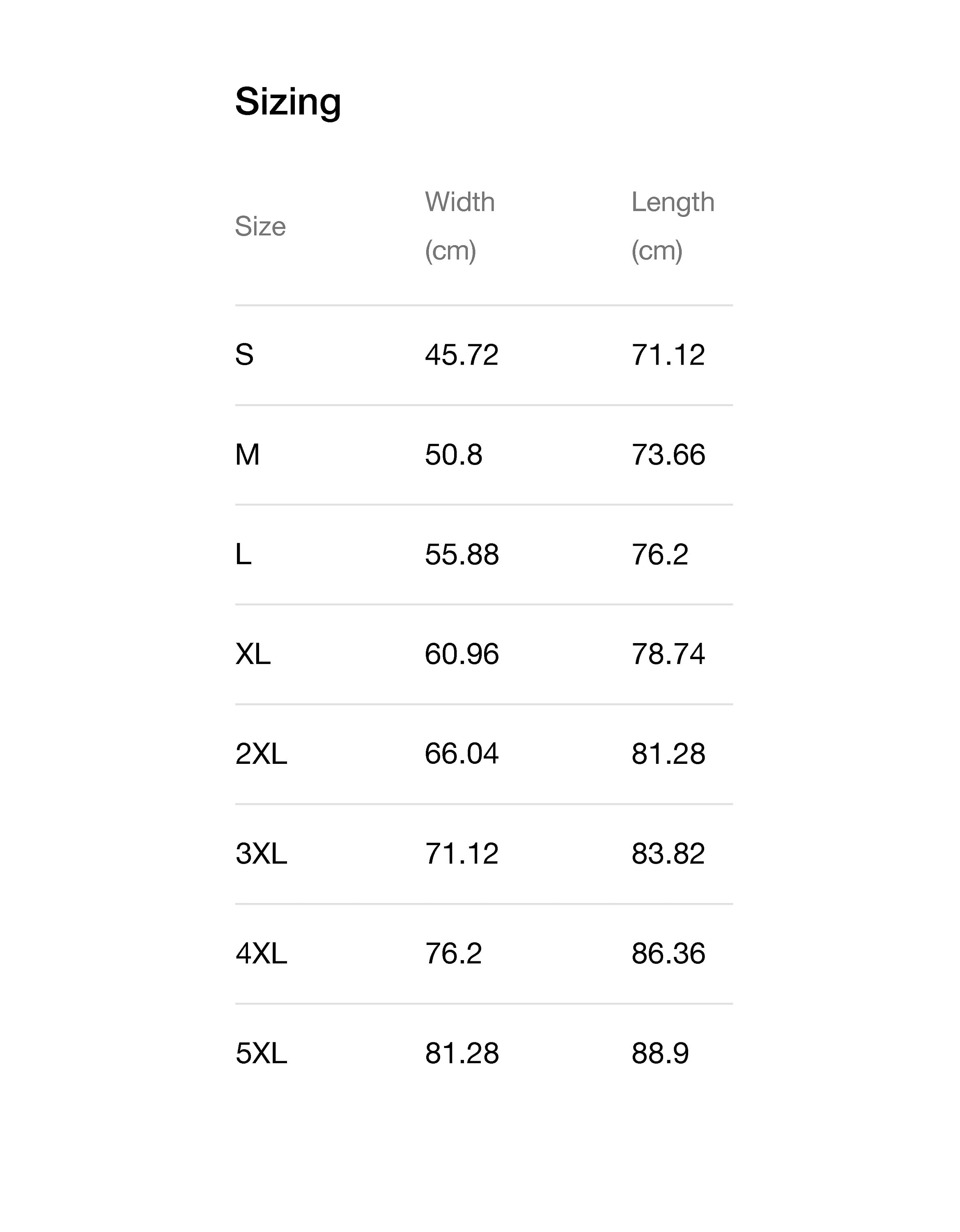Click the 83.82 length value
Image resolution: width=960 pixels, height=1232 pixels.
pyautogui.click(x=668, y=853)
